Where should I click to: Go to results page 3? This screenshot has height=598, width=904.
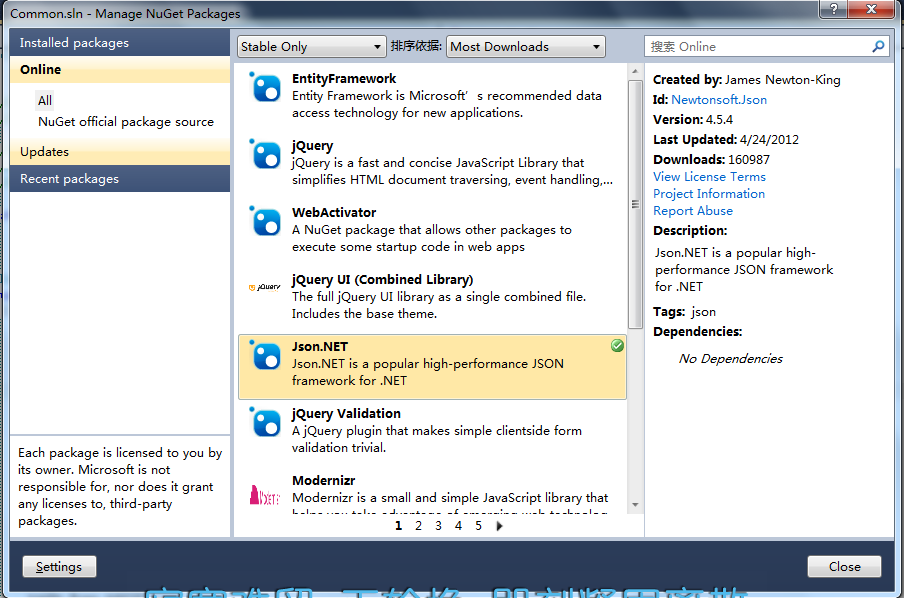coord(438,526)
